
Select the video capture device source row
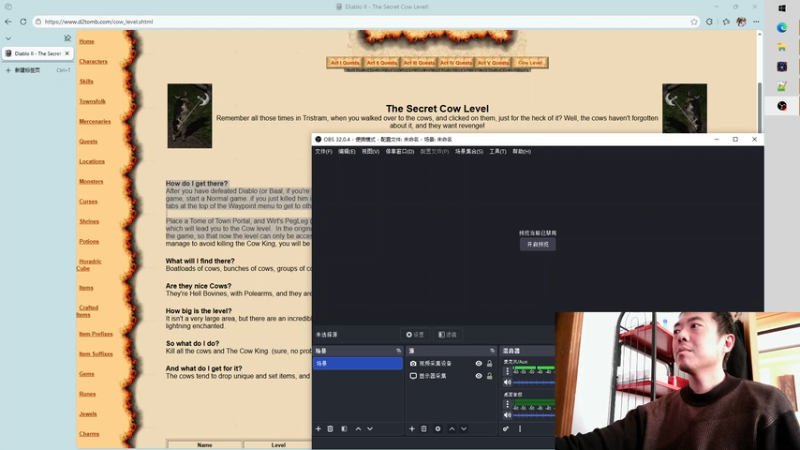tap(452, 364)
